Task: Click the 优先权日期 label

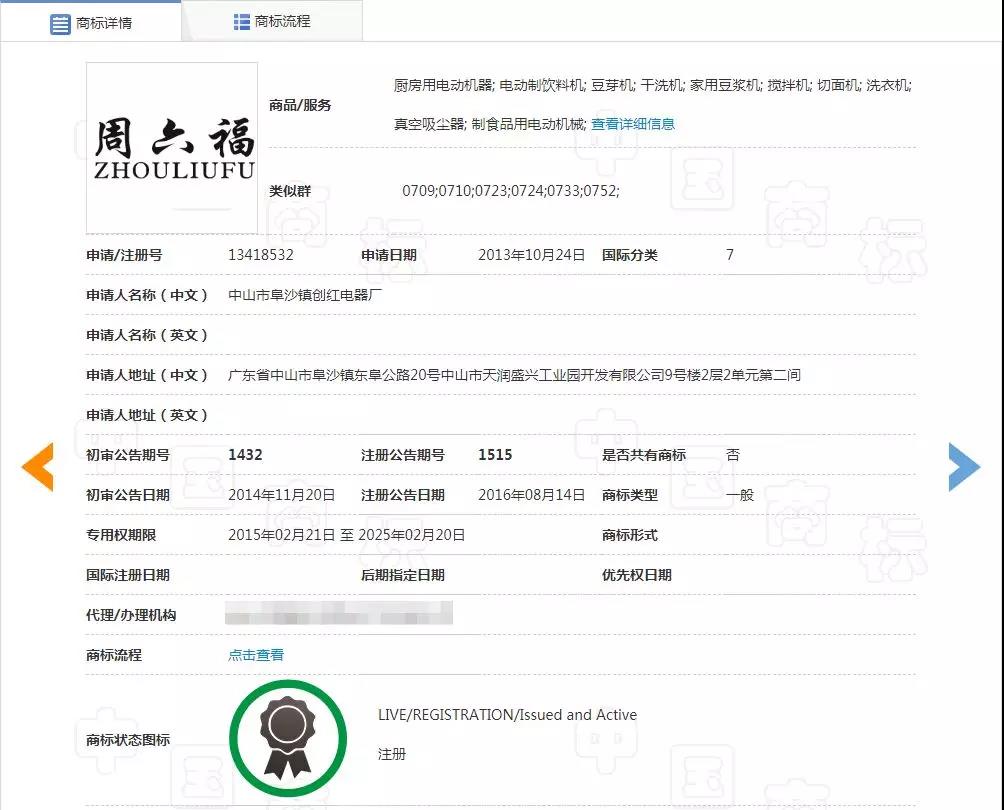Action: [636, 575]
